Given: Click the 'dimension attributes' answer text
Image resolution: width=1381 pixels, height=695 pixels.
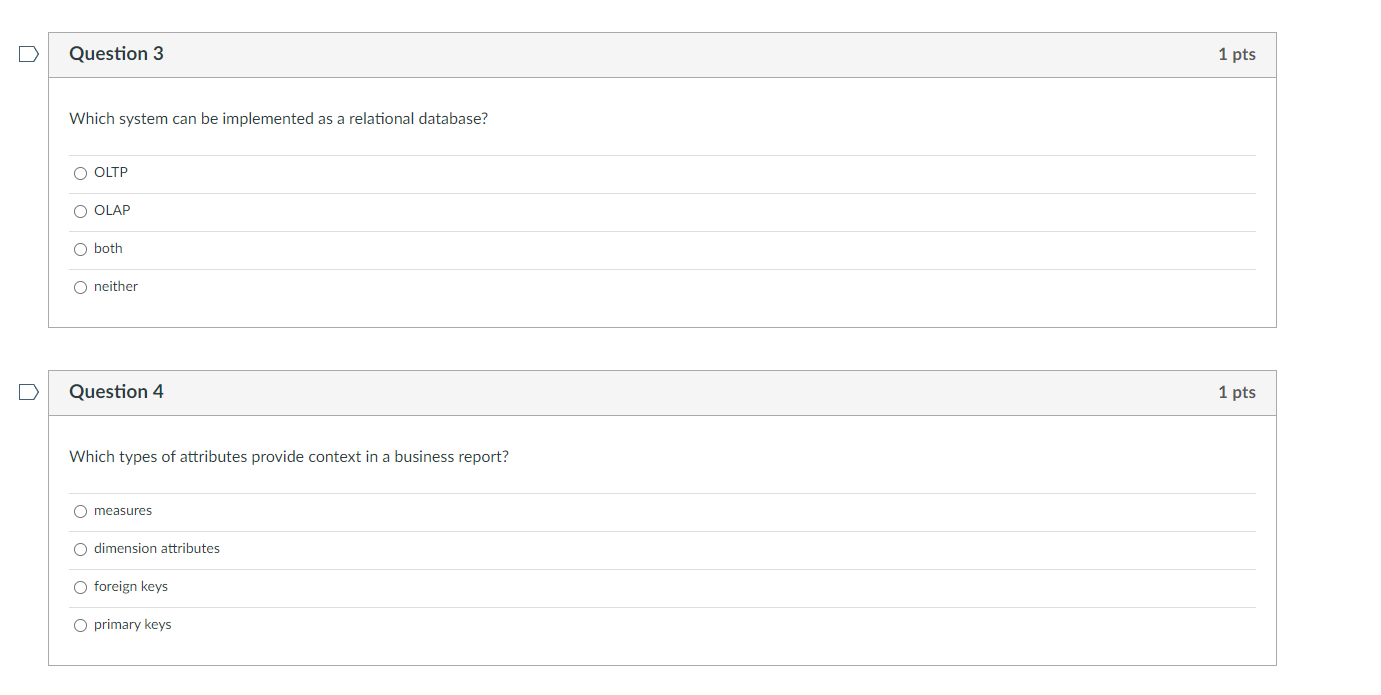Looking at the screenshot, I should click(x=157, y=549).
